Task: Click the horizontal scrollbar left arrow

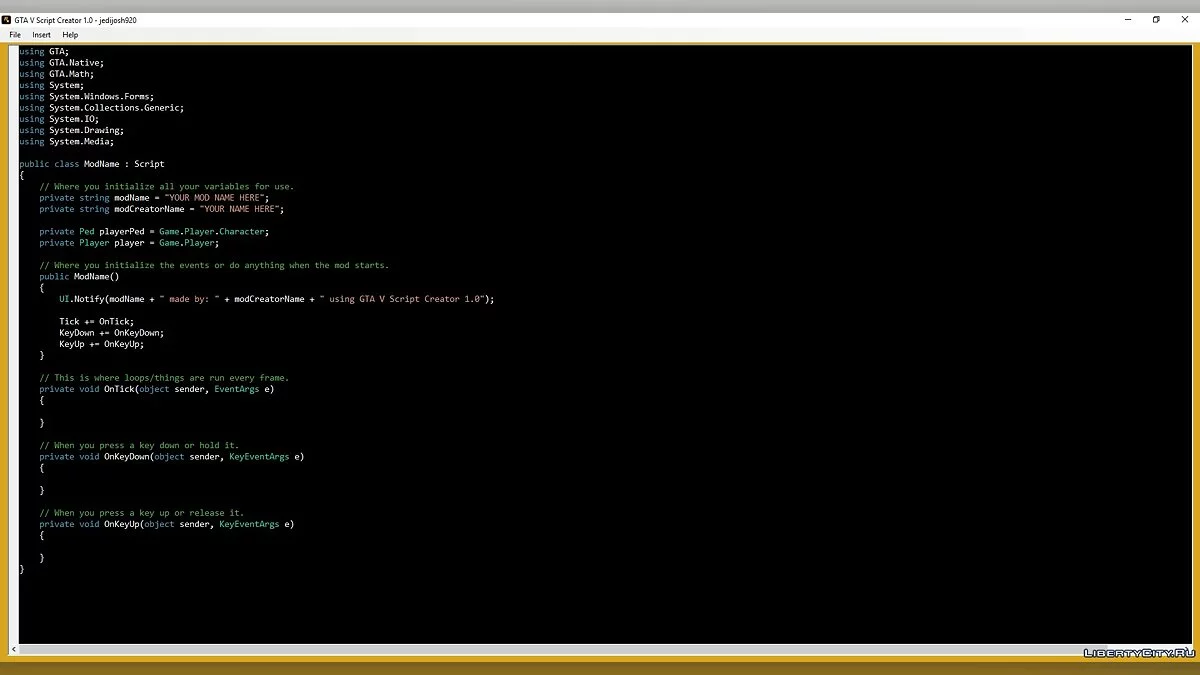Action: pos(14,649)
